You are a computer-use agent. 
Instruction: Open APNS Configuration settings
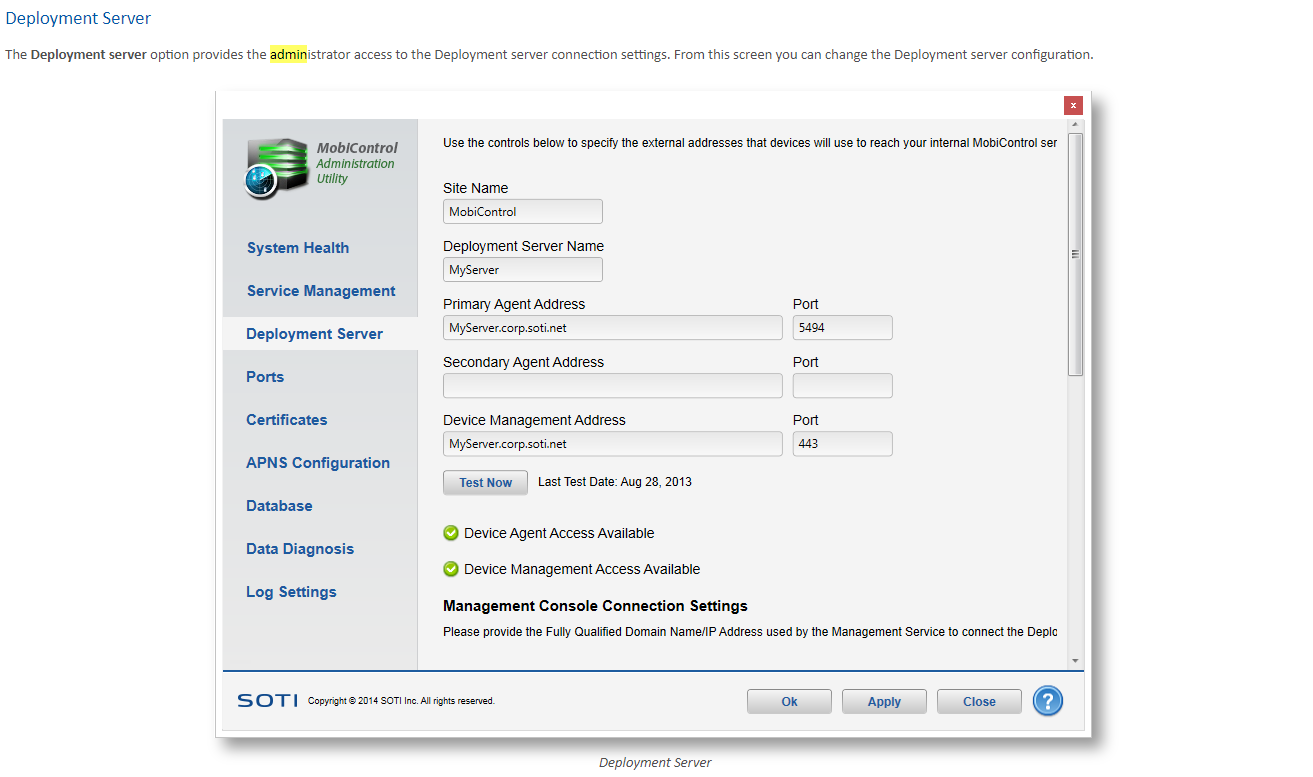(x=318, y=463)
